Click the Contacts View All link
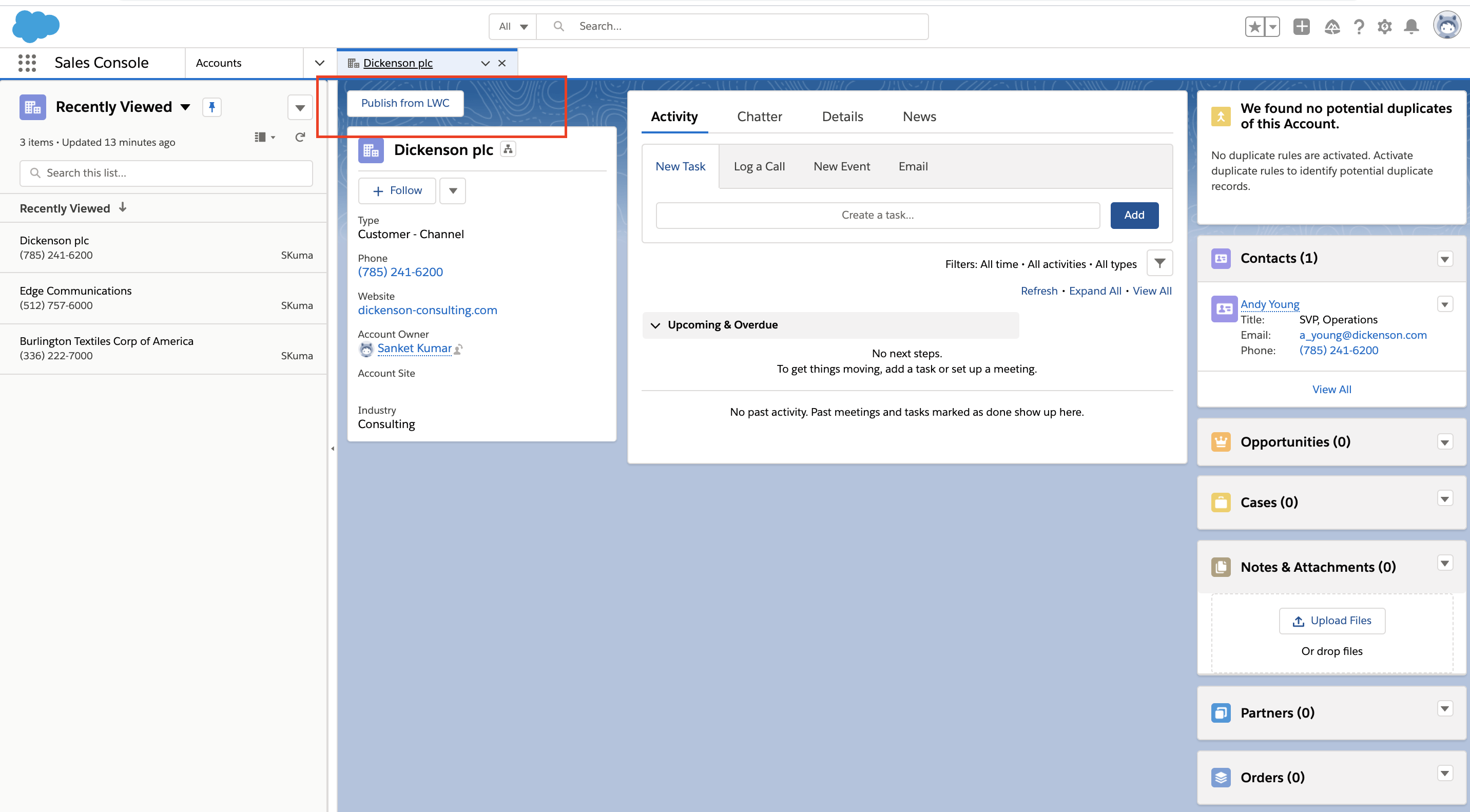 pos(1331,390)
